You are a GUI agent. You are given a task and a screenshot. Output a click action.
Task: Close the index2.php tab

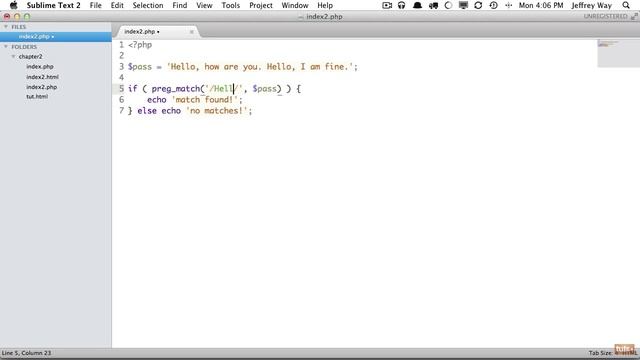(191, 31)
